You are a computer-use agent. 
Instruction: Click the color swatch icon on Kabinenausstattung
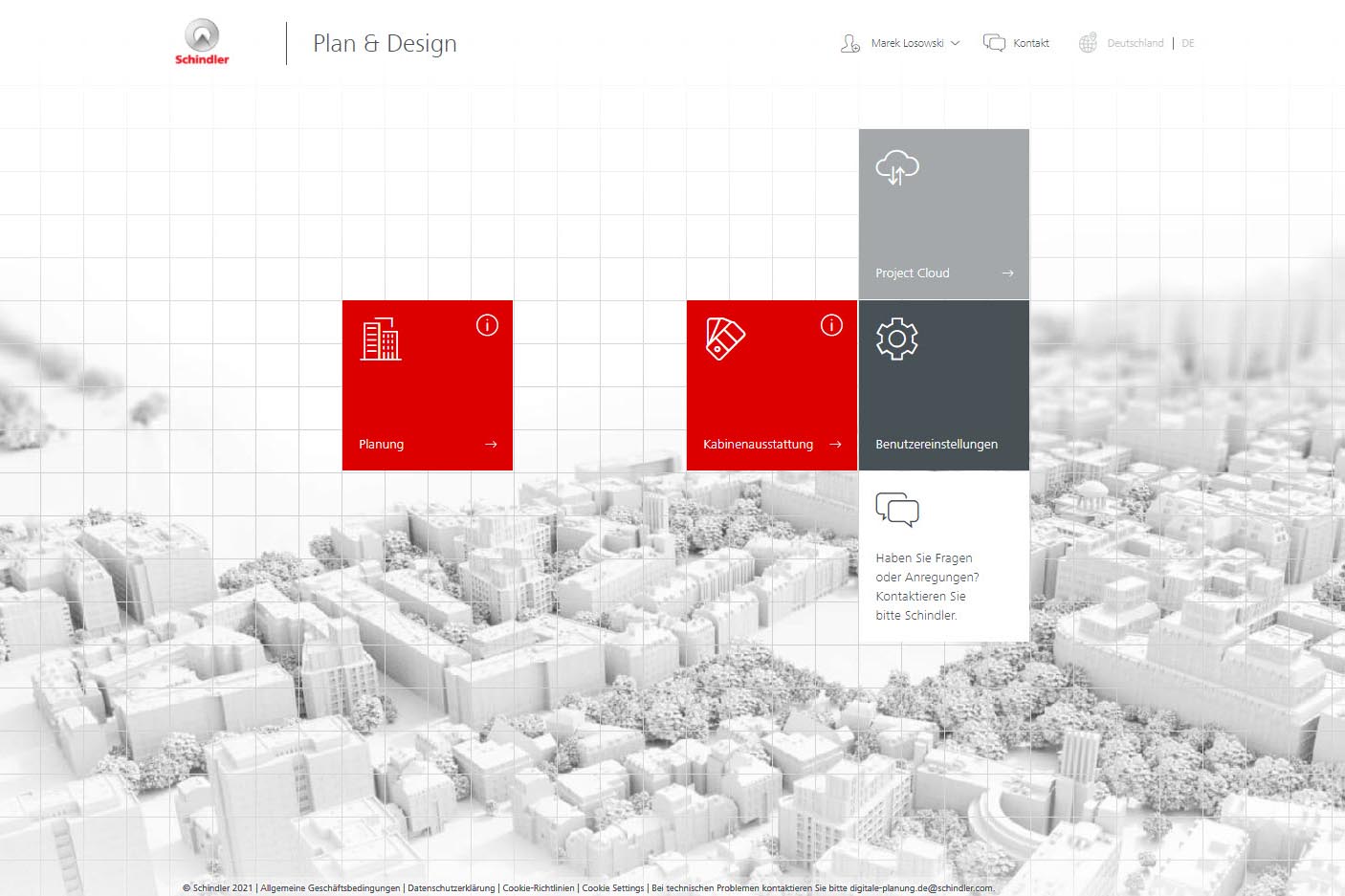coord(724,339)
